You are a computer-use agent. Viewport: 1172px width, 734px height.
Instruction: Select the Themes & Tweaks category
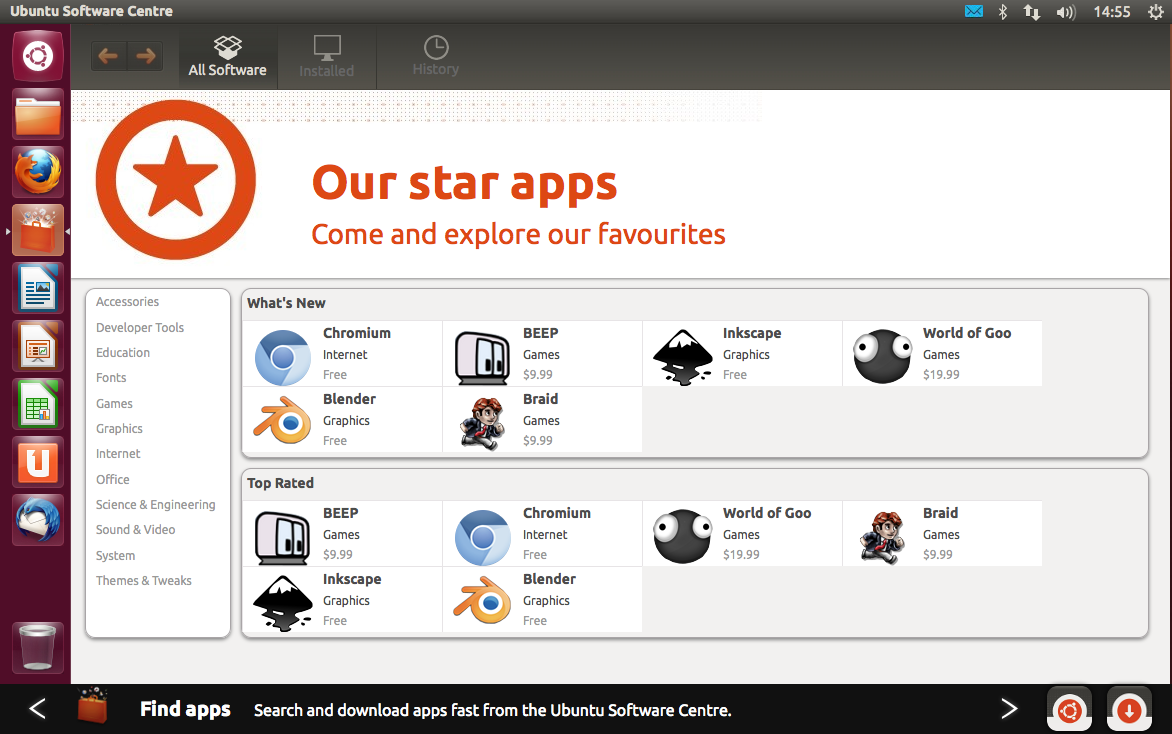tap(144, 581)
